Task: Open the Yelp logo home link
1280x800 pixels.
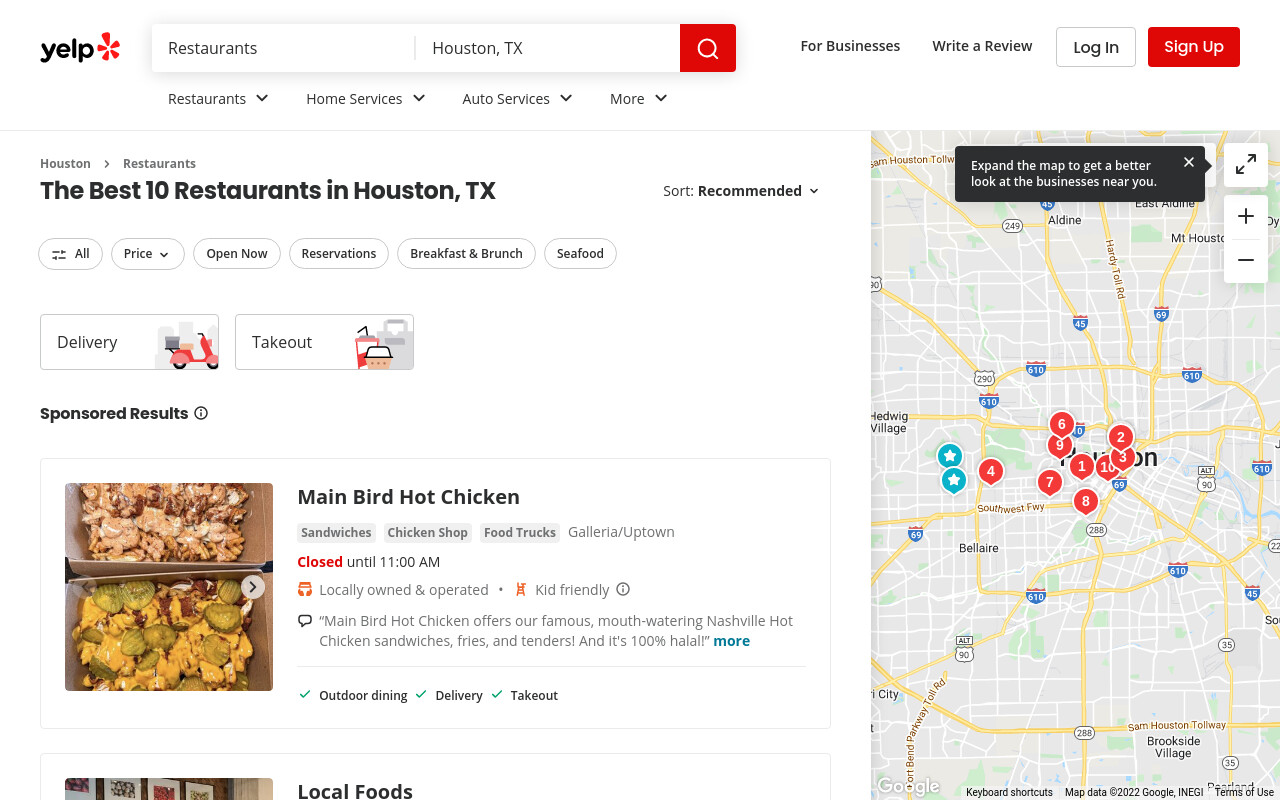Action: 80,48
